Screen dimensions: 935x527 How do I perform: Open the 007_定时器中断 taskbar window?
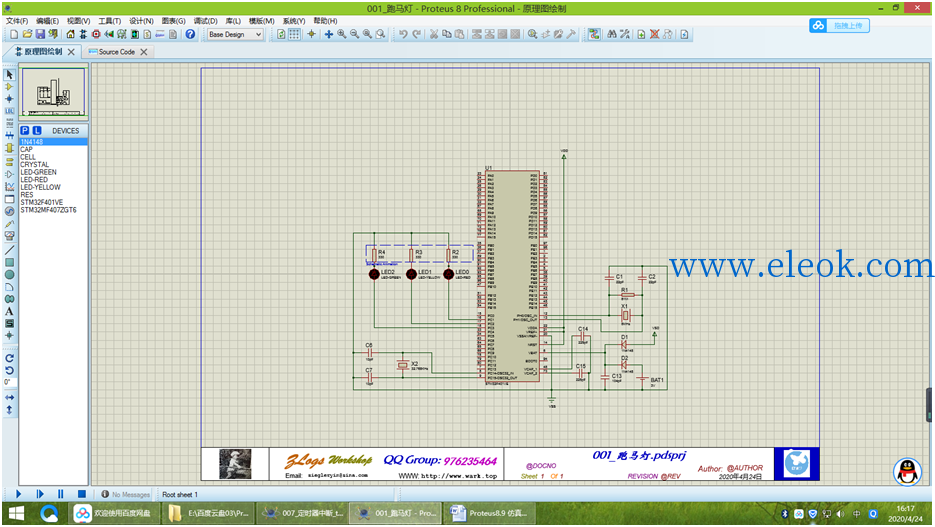point(304,513)
